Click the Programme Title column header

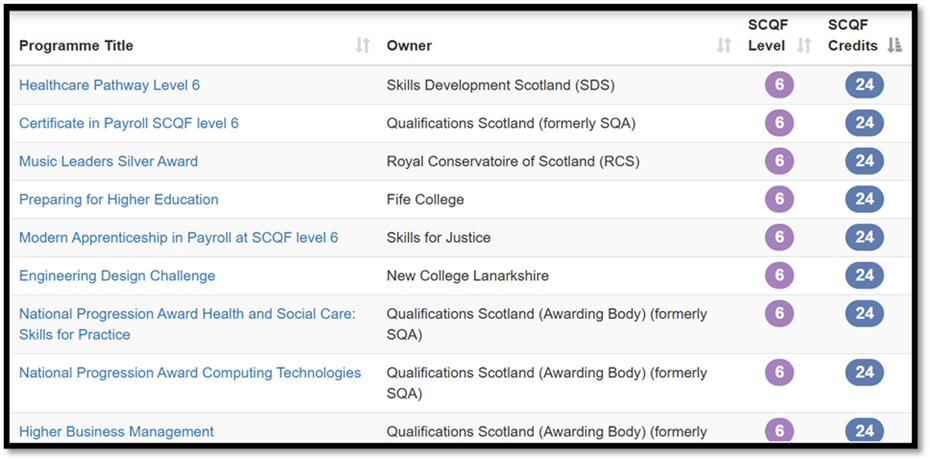pyautogui.click(x=77, y=46)
